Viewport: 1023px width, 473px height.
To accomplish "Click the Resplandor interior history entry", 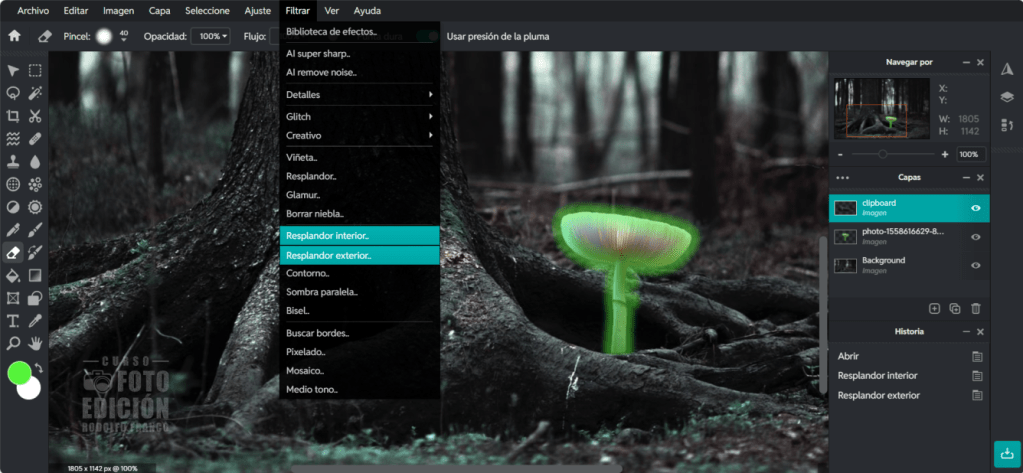I will tap(877, 375).
